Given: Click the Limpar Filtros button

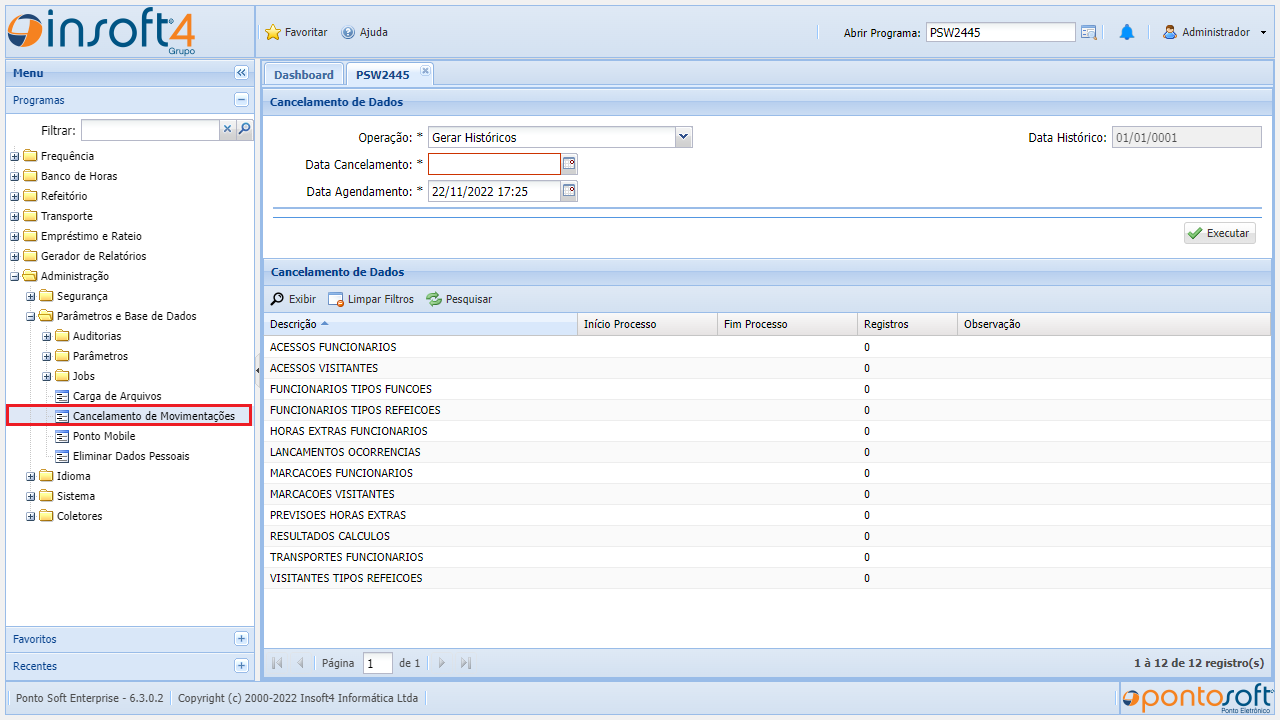Looking at the screenshot, I should (x=371, y=299).
